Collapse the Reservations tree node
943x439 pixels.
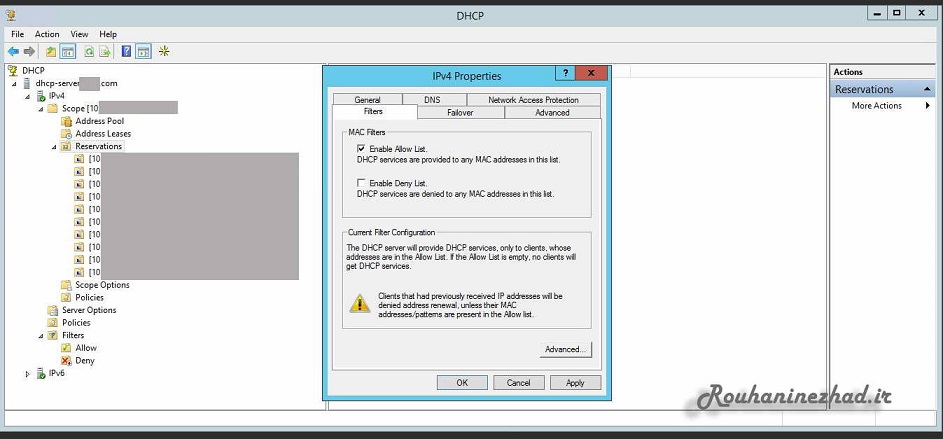click(54, 147)
